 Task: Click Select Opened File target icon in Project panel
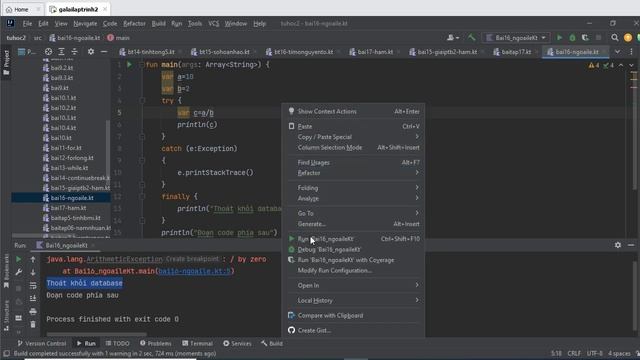point(49,52)
